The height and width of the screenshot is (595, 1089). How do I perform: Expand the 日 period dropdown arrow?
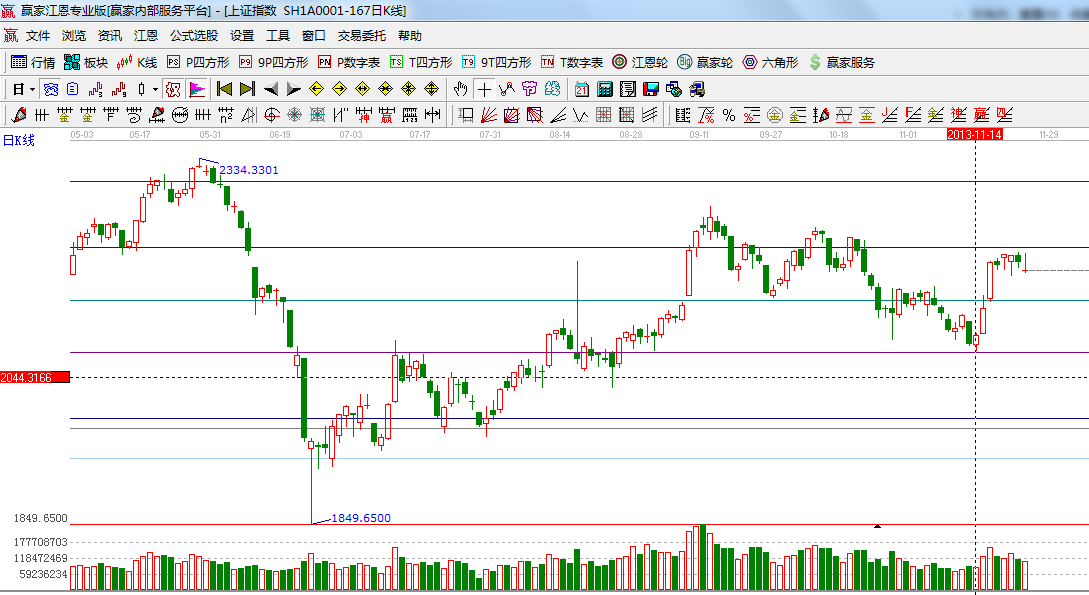tap(30, 89)
